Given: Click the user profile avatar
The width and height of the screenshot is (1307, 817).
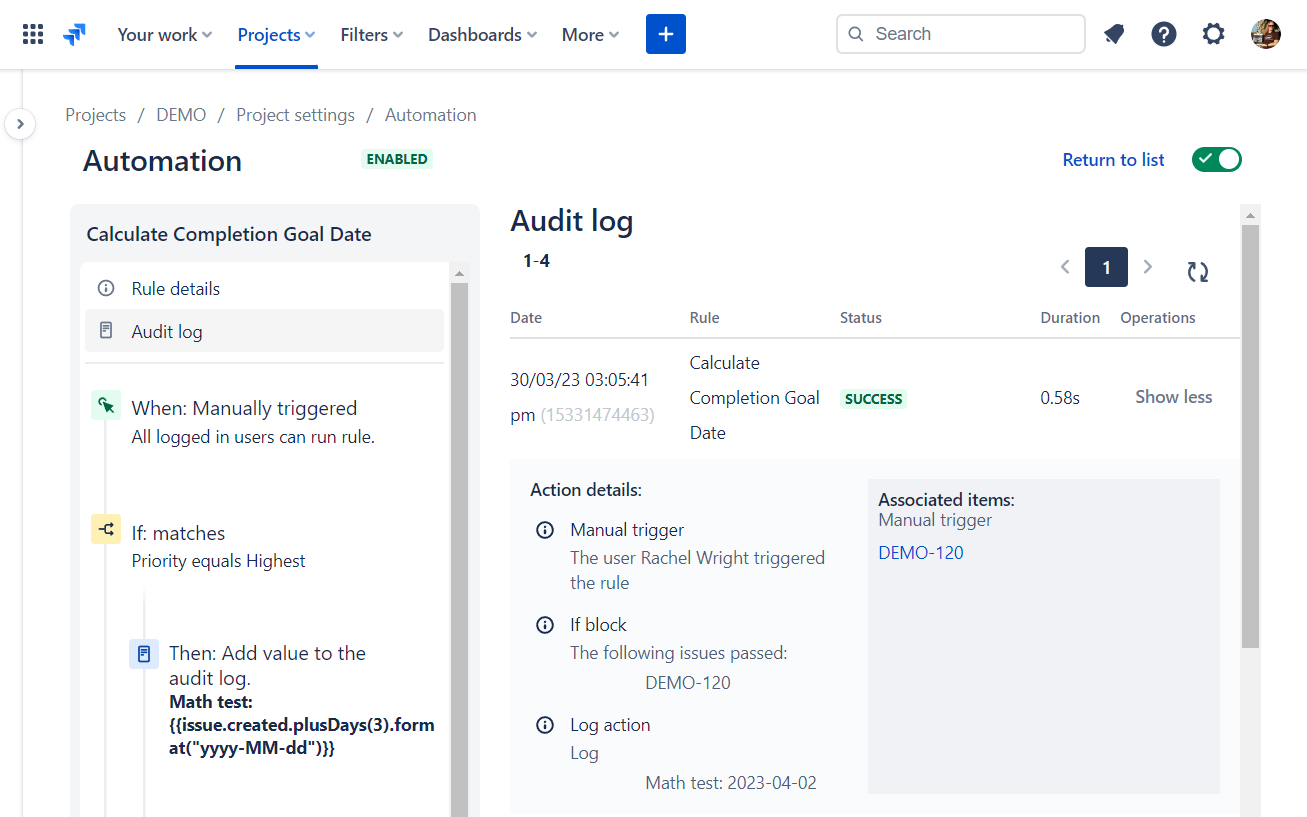Looking at the screenshot, I should coord(1266,34).
